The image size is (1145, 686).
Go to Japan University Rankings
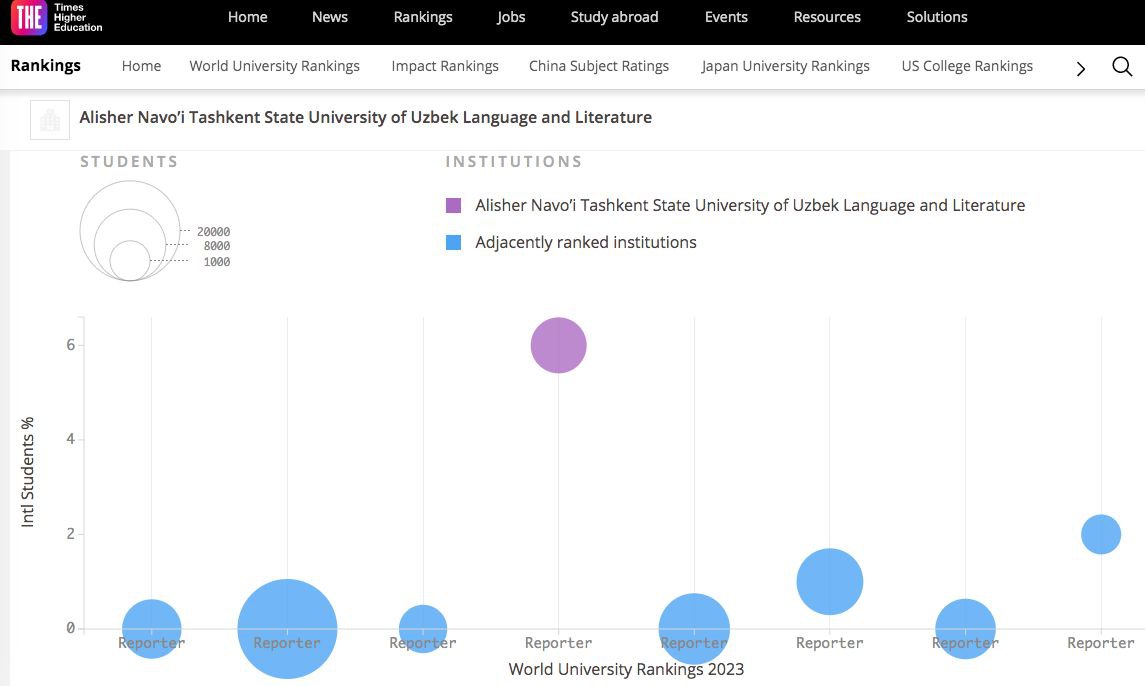click(785, 66)
